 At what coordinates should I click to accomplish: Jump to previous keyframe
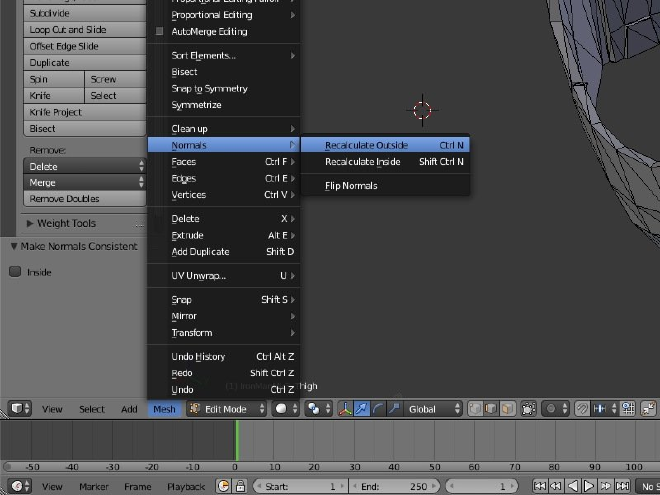coord(556,486)
